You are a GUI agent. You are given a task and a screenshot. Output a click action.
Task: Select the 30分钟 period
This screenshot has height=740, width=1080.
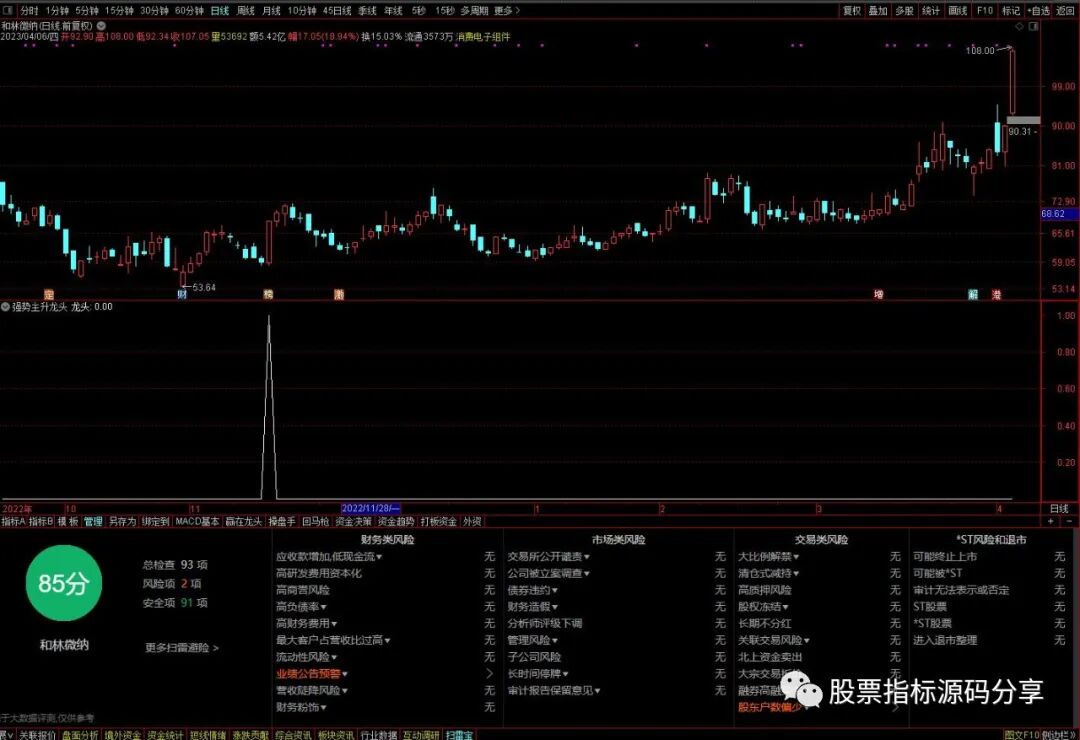[x=154, y=10]
